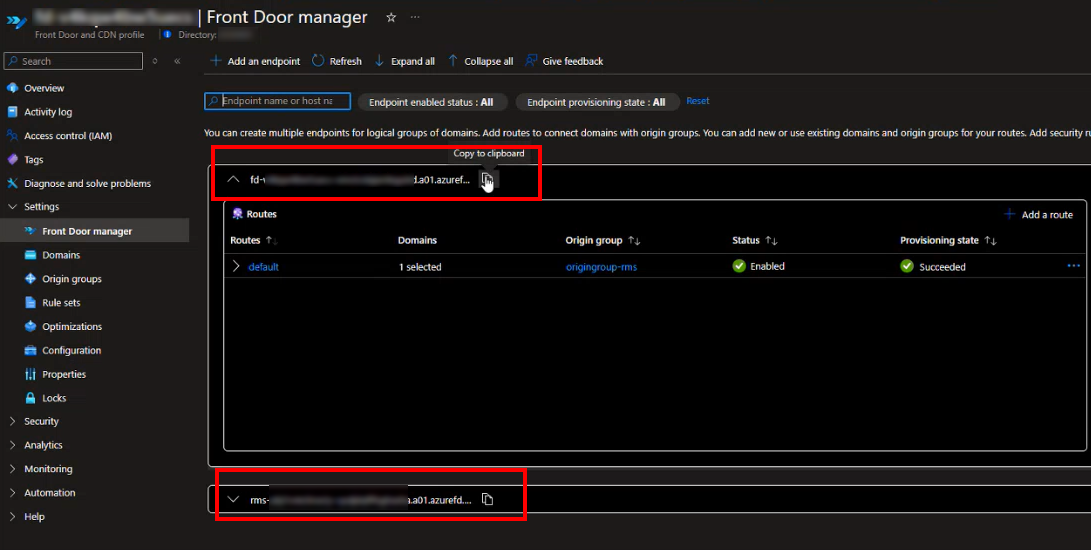Click the sidebar sort toggle icon
The width and height of the screenshot is (1091, 550).
click(x=154, y=61)
